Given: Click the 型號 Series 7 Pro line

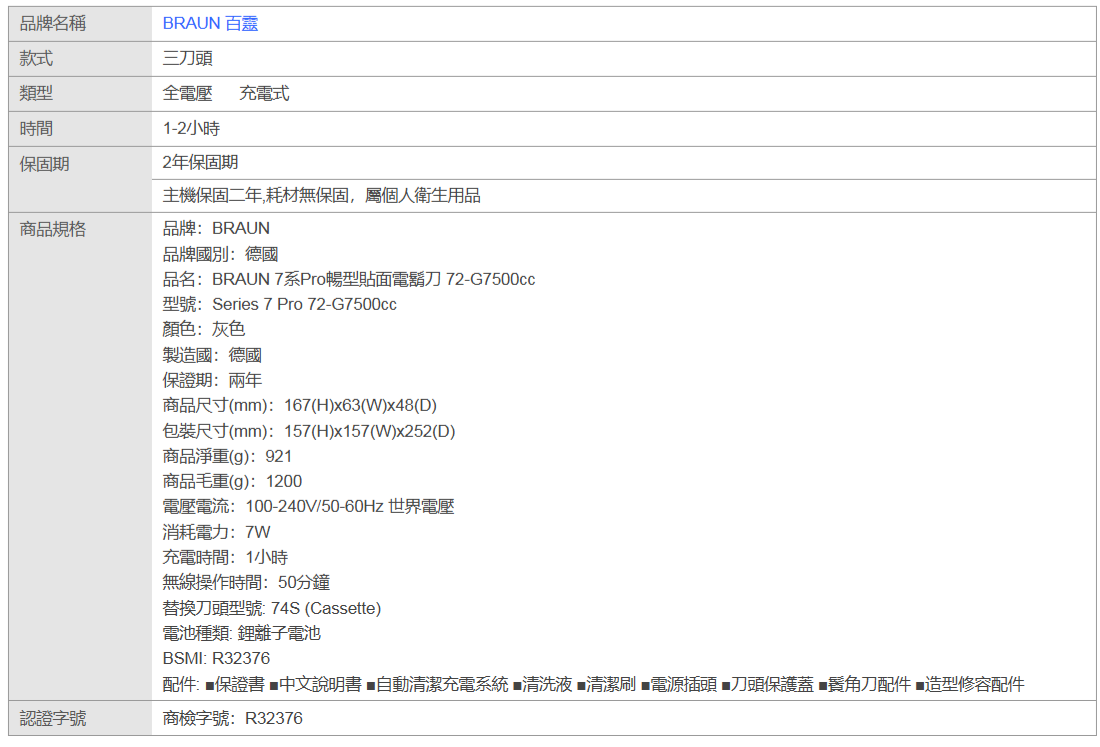Looking at the screenshot, I should point(280,304).
